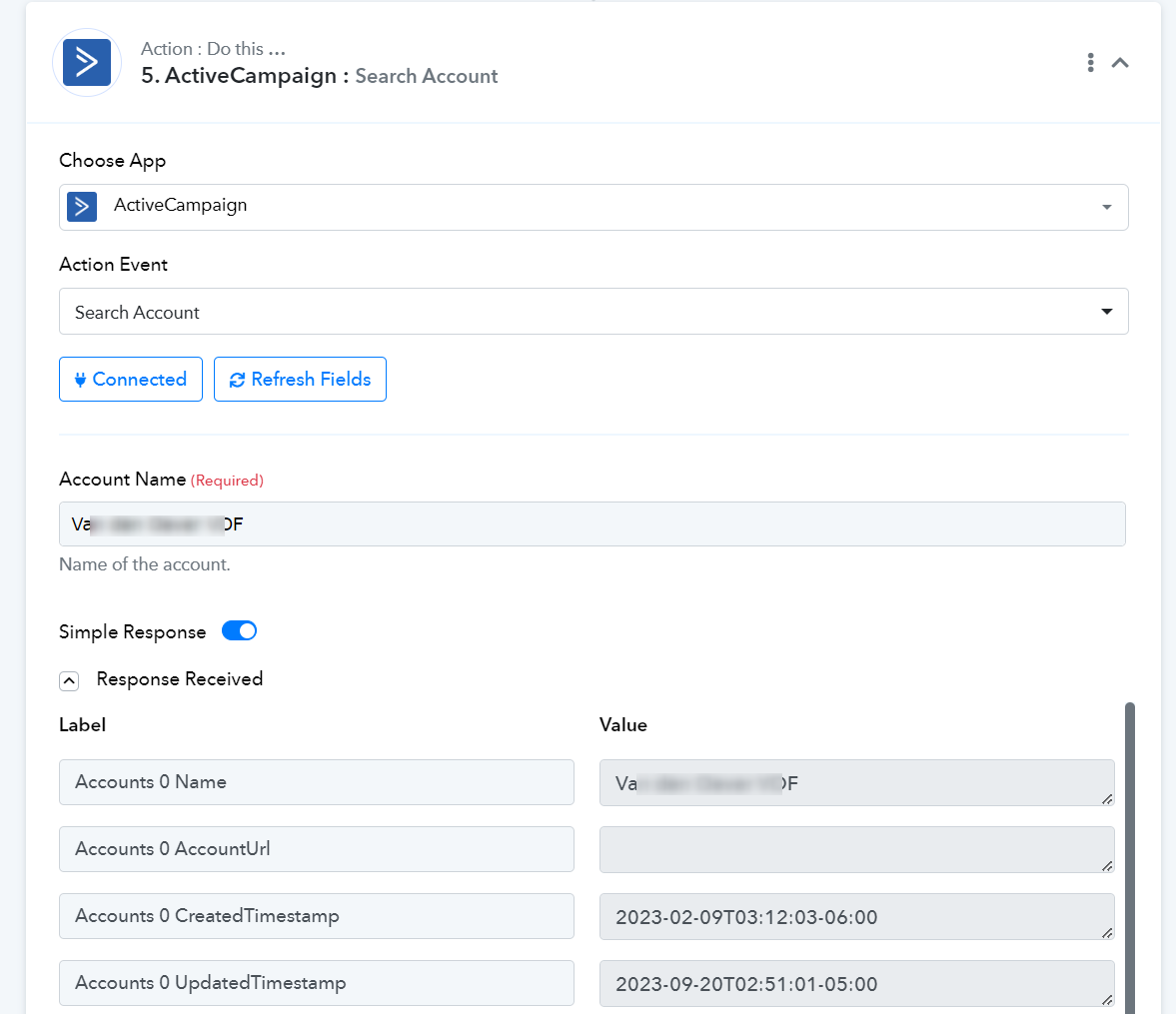Open the three-dot step options menu
The height and width of the screenshot is (1014, 1176).
click(x=1090, y=63)
